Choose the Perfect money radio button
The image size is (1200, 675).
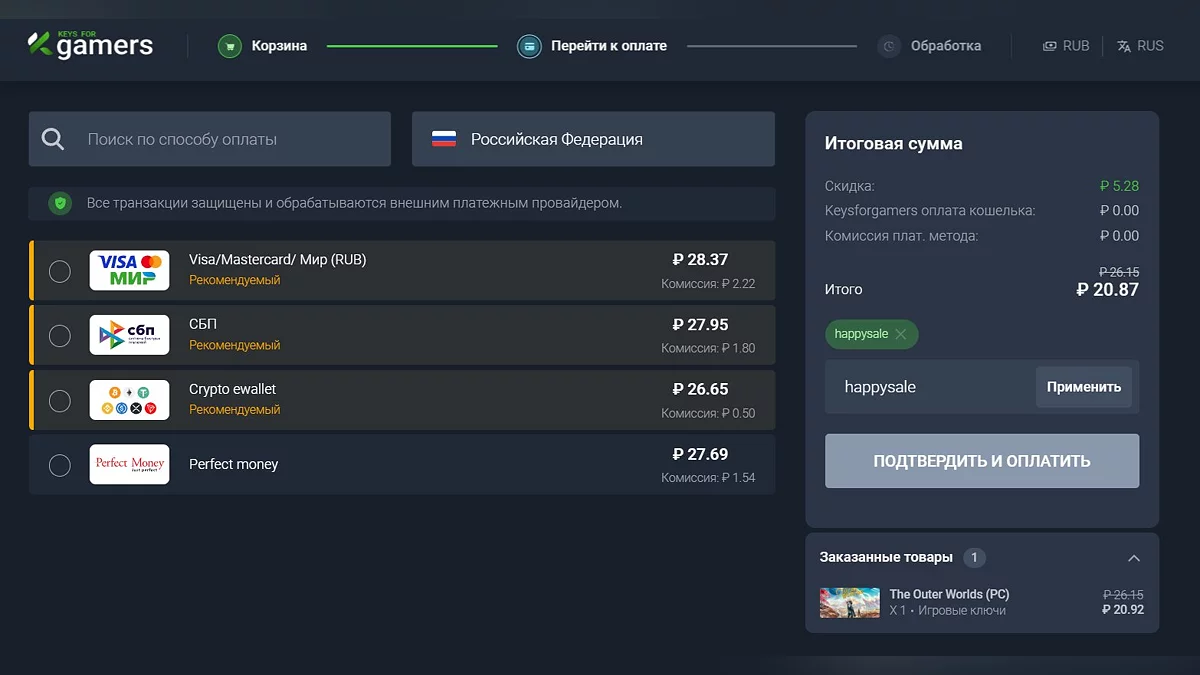pyautogui.click(x=60, y=465)
